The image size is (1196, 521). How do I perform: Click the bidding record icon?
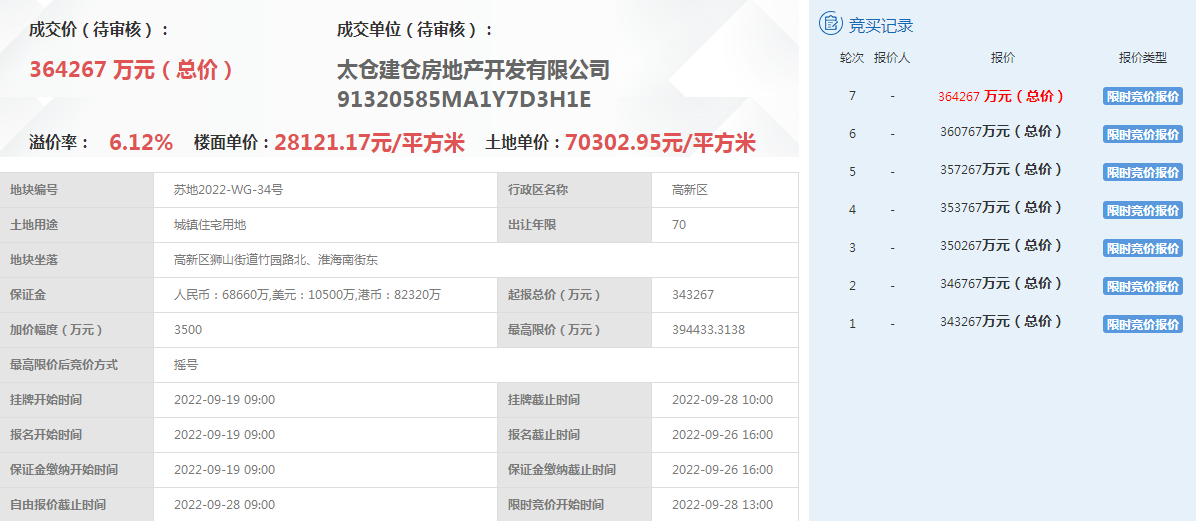[831, 24]
